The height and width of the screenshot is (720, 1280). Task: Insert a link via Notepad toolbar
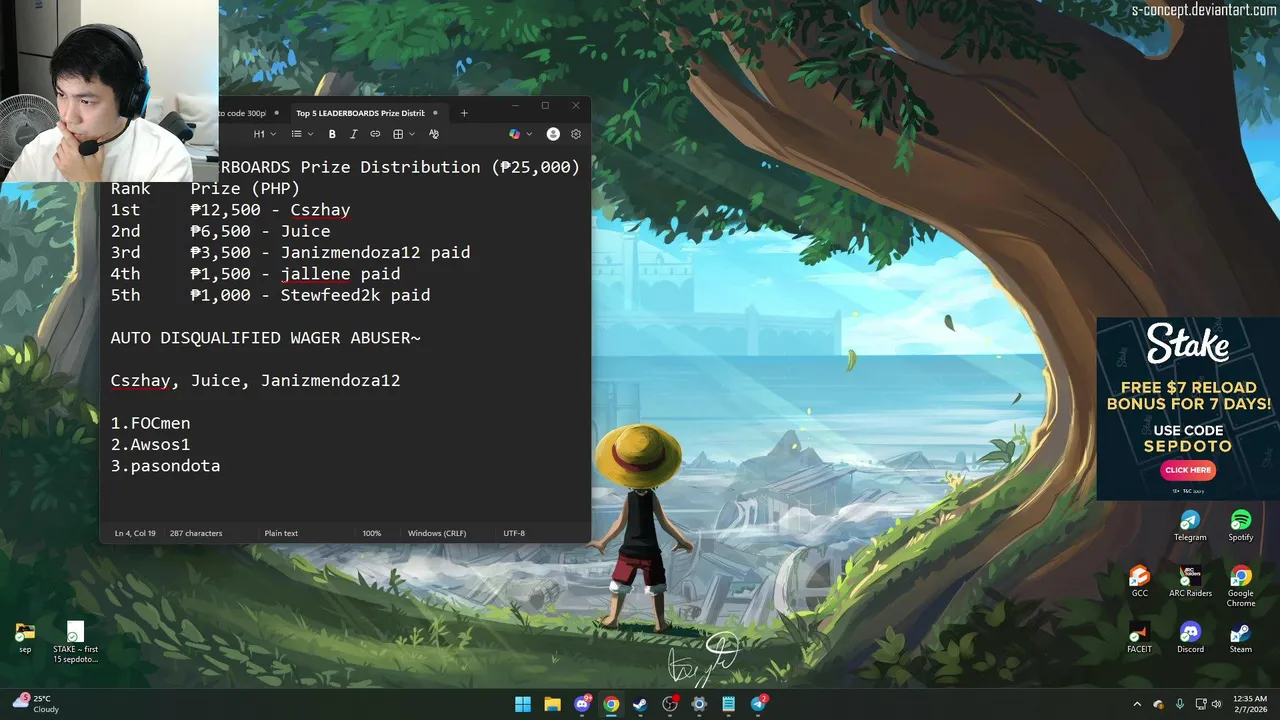click(x=375, y=134)
